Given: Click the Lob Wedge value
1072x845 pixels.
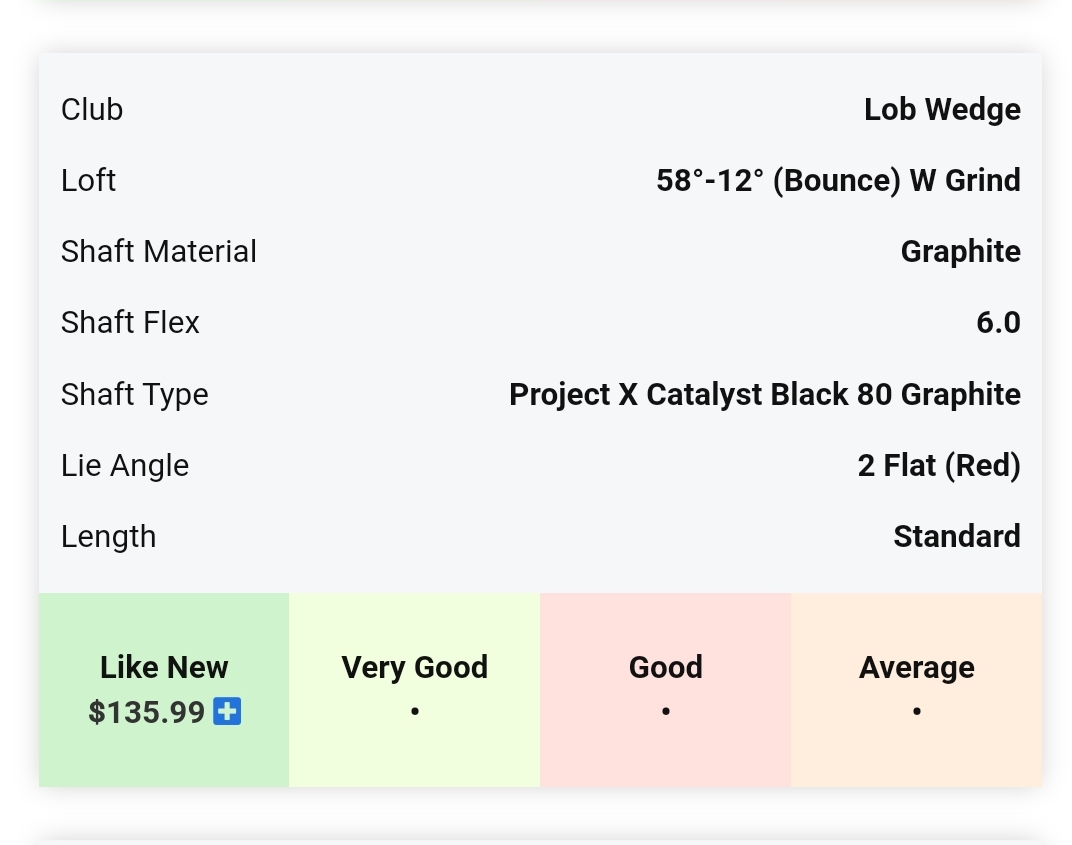Looking at the screenshot, I should click(942, 109).
